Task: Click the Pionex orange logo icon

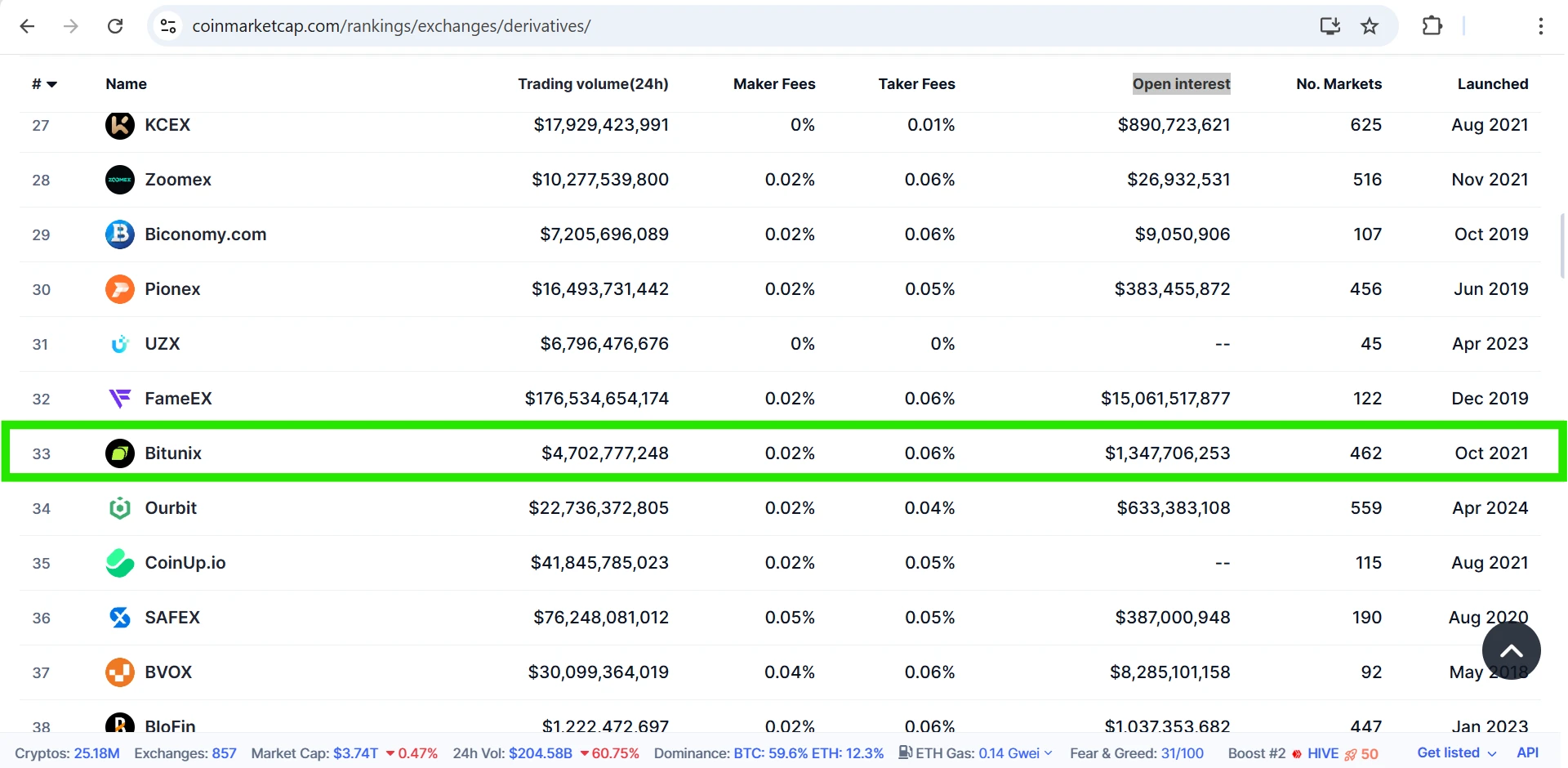Action: pos(120,289)
